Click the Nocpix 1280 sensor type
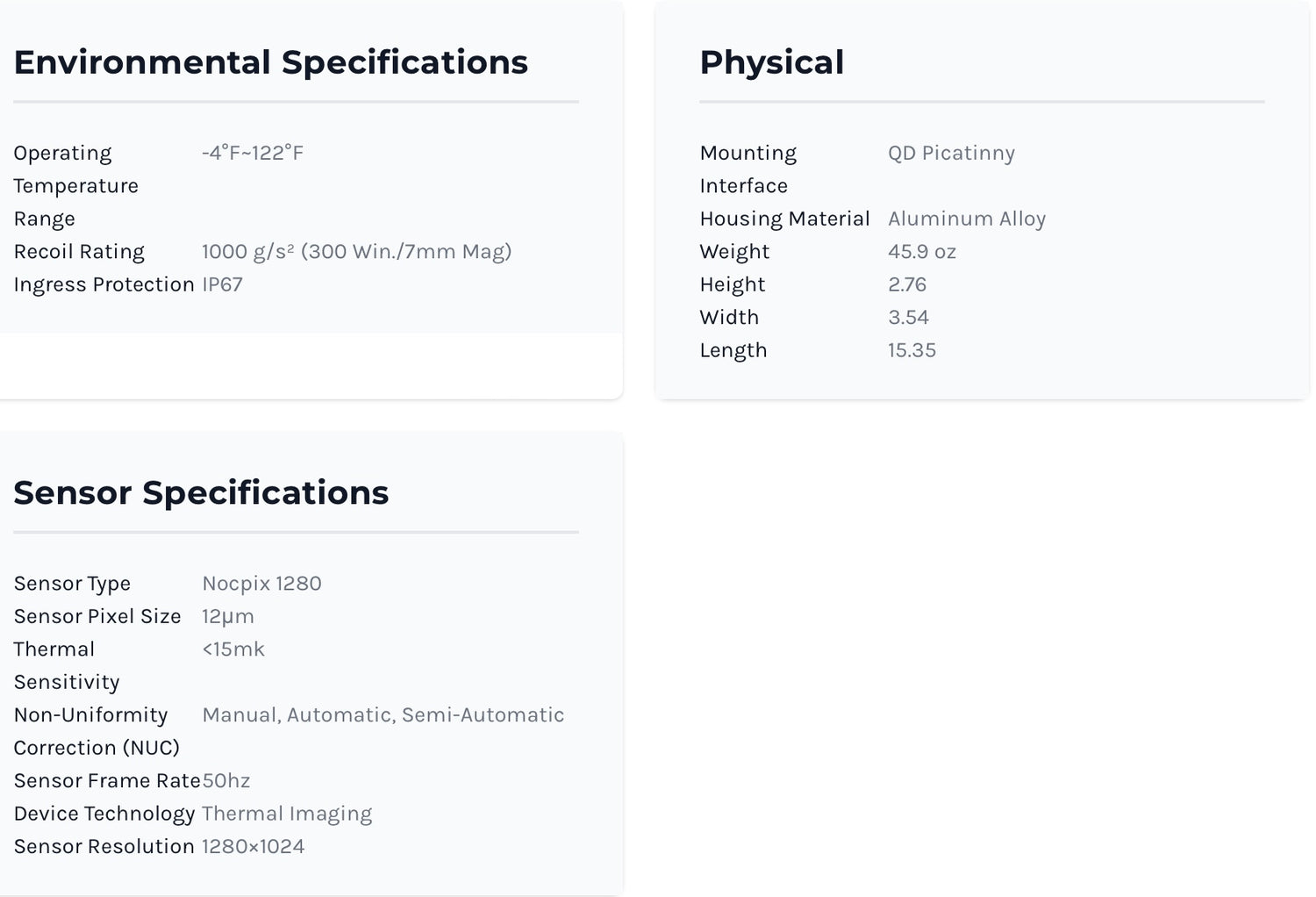 pyautogui.click(x=261, y=584)
